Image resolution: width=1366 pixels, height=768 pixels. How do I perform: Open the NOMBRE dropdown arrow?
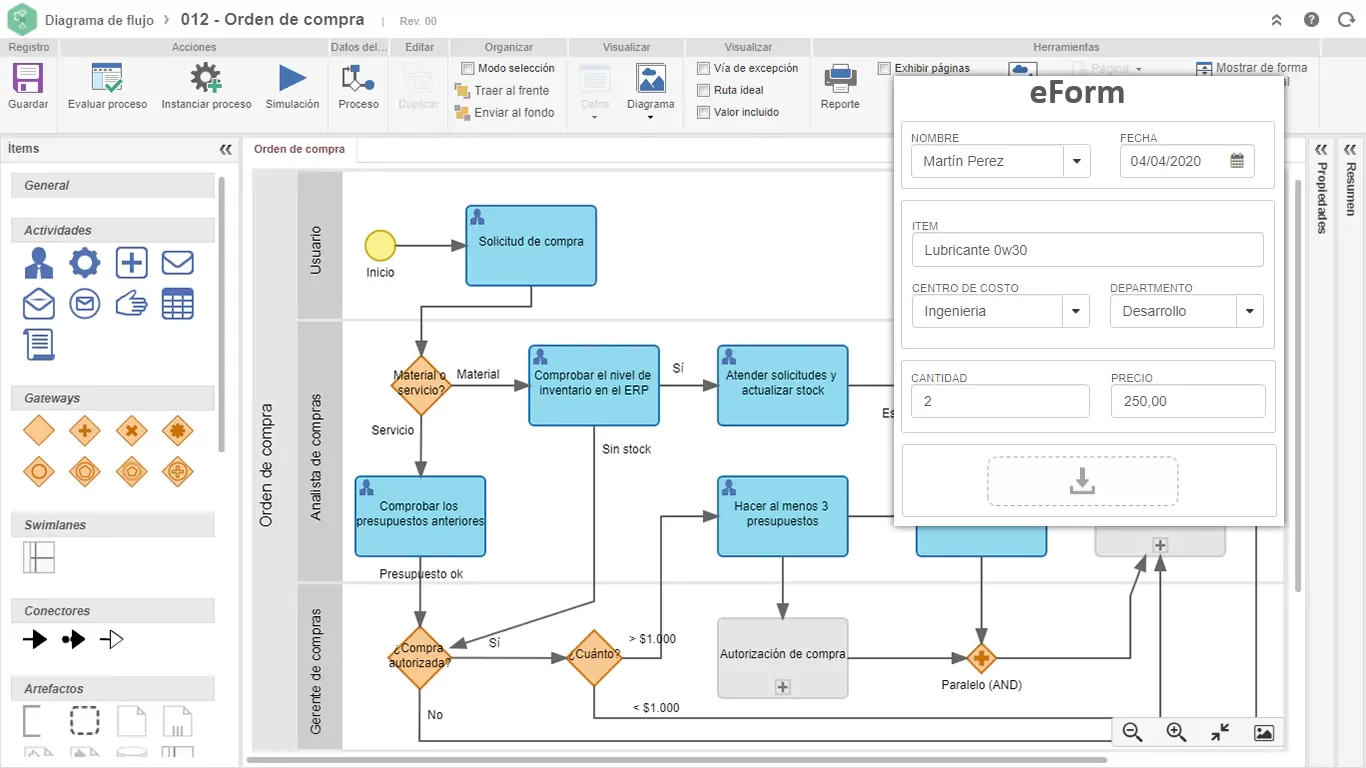point(1077,161)
